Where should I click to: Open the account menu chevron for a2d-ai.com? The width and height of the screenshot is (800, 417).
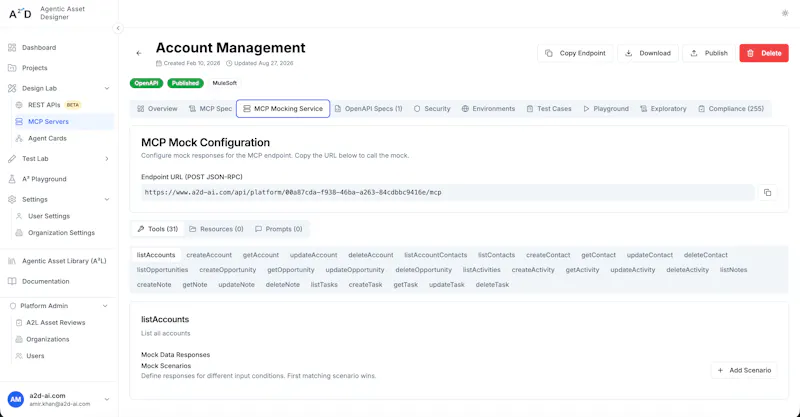[107, 399]
